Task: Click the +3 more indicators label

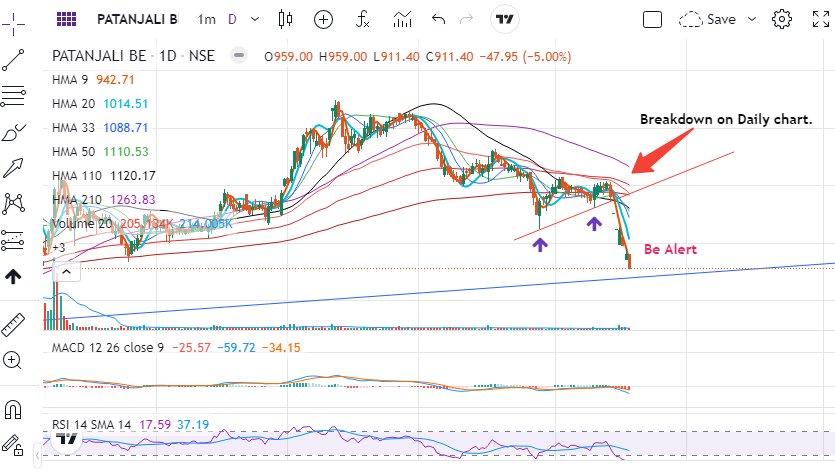Action: tap(58, 248)
